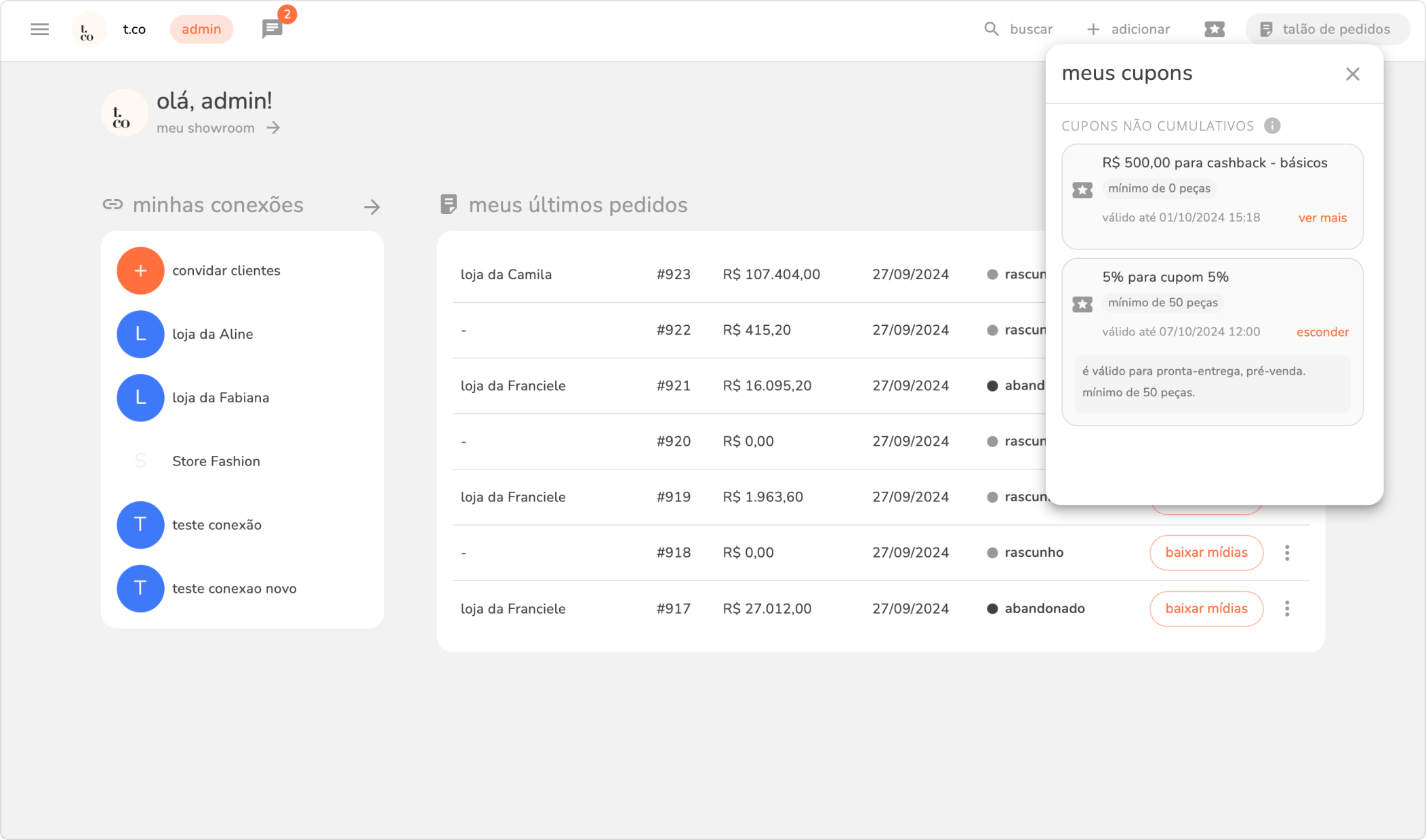Open options menu for order #917
The width and height of the screenshot is (1426, 840).
(x=1286, y=608)
